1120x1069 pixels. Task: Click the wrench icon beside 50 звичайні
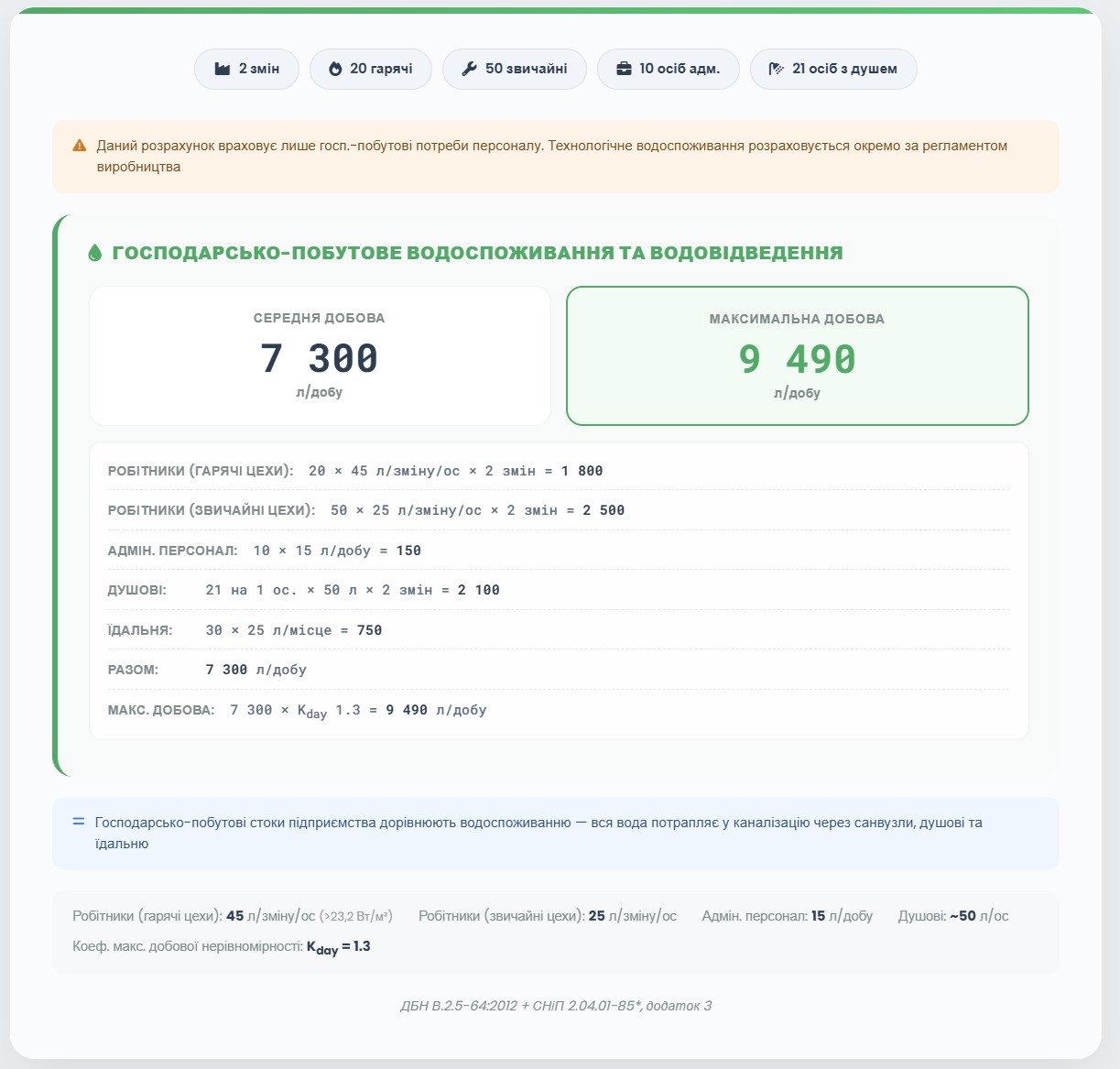click(x=469, y=69)
